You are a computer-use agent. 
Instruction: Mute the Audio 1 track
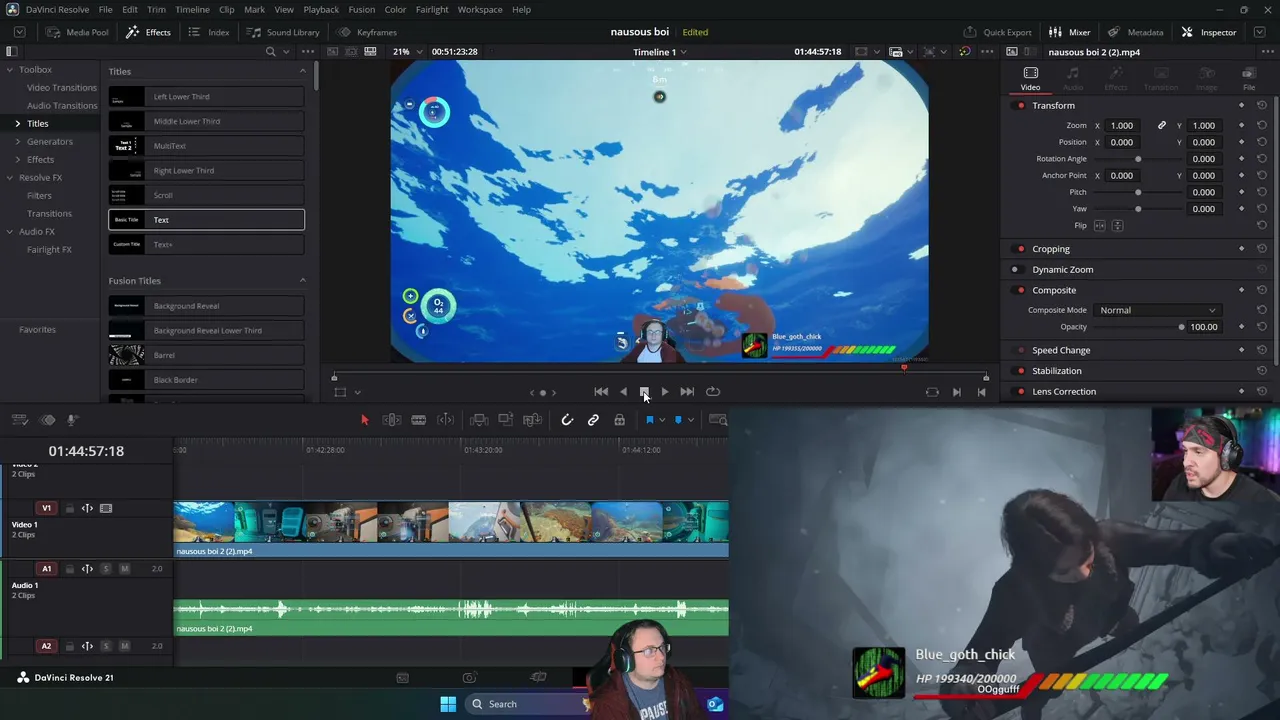coord(124,569)
